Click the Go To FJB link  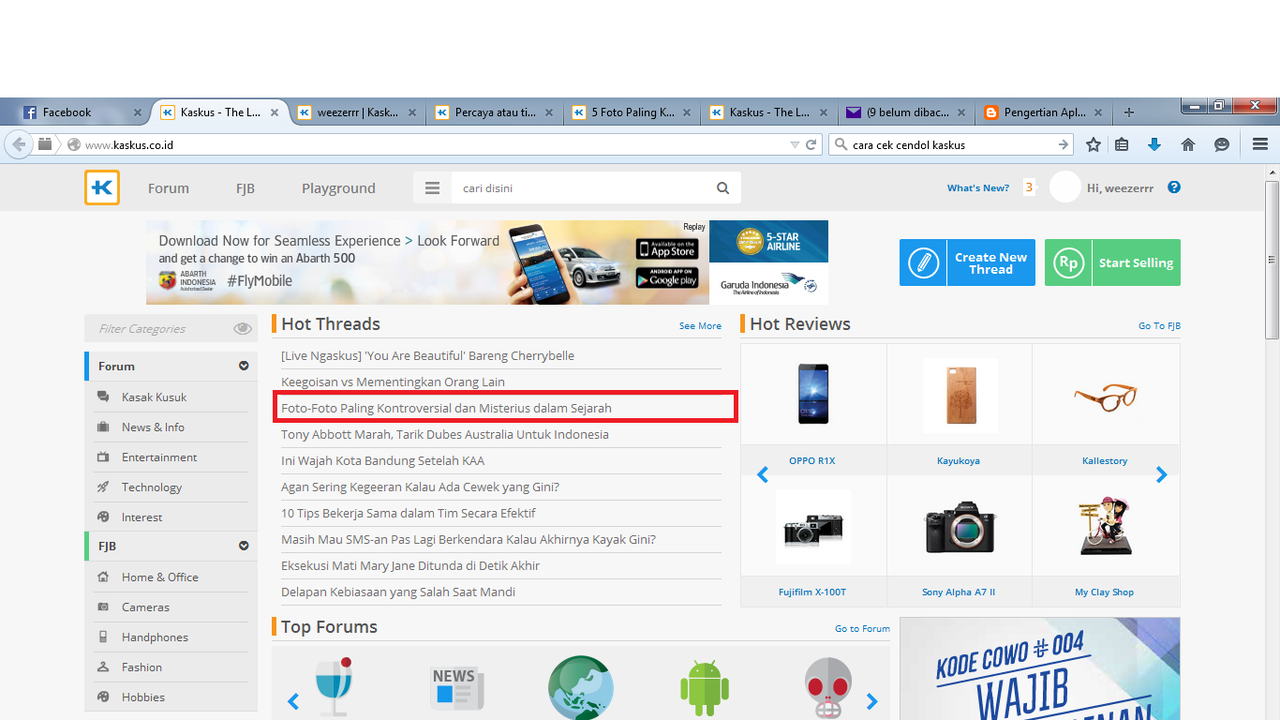pyautogui.click(x=1159, y=326)
